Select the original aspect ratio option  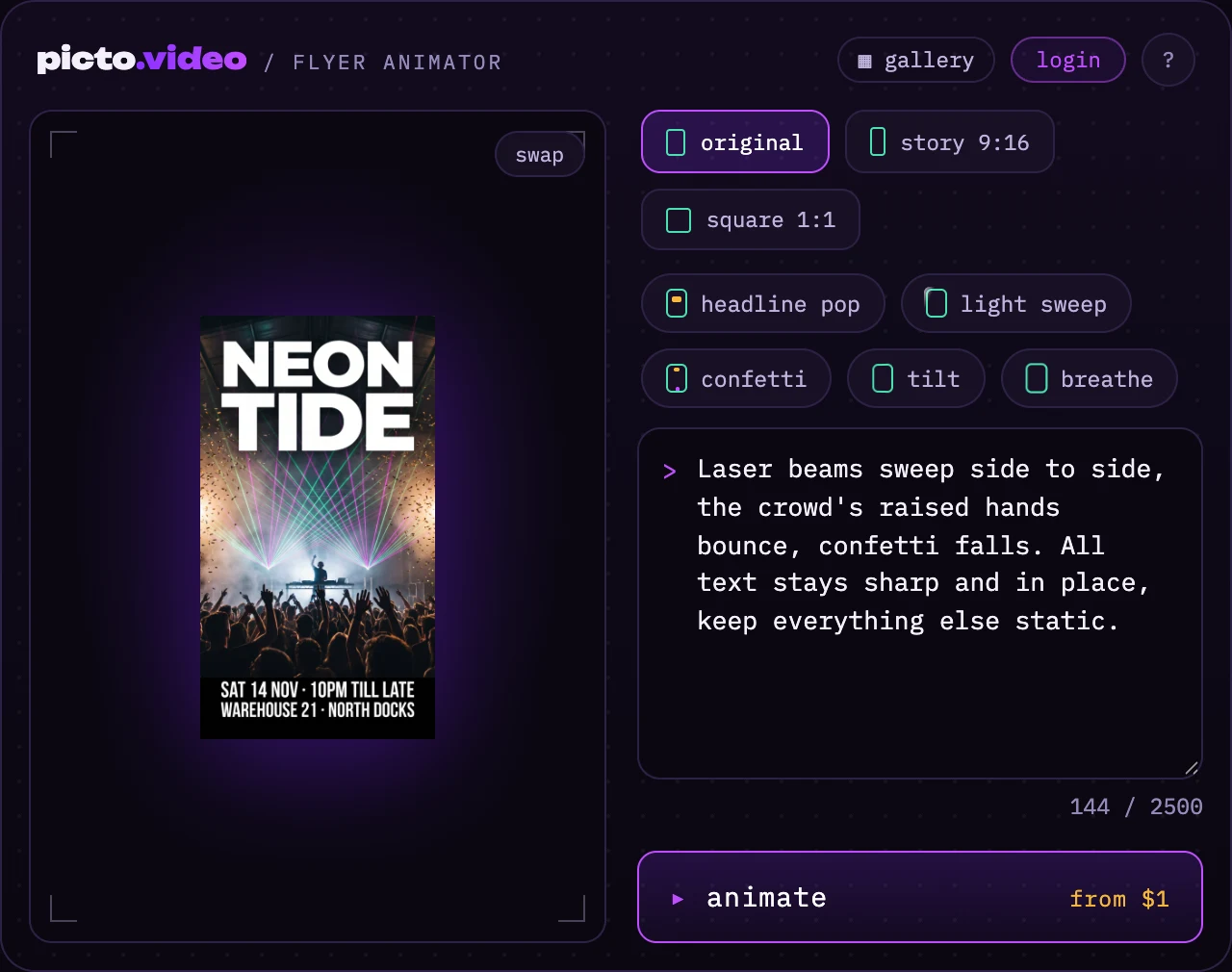734,141
